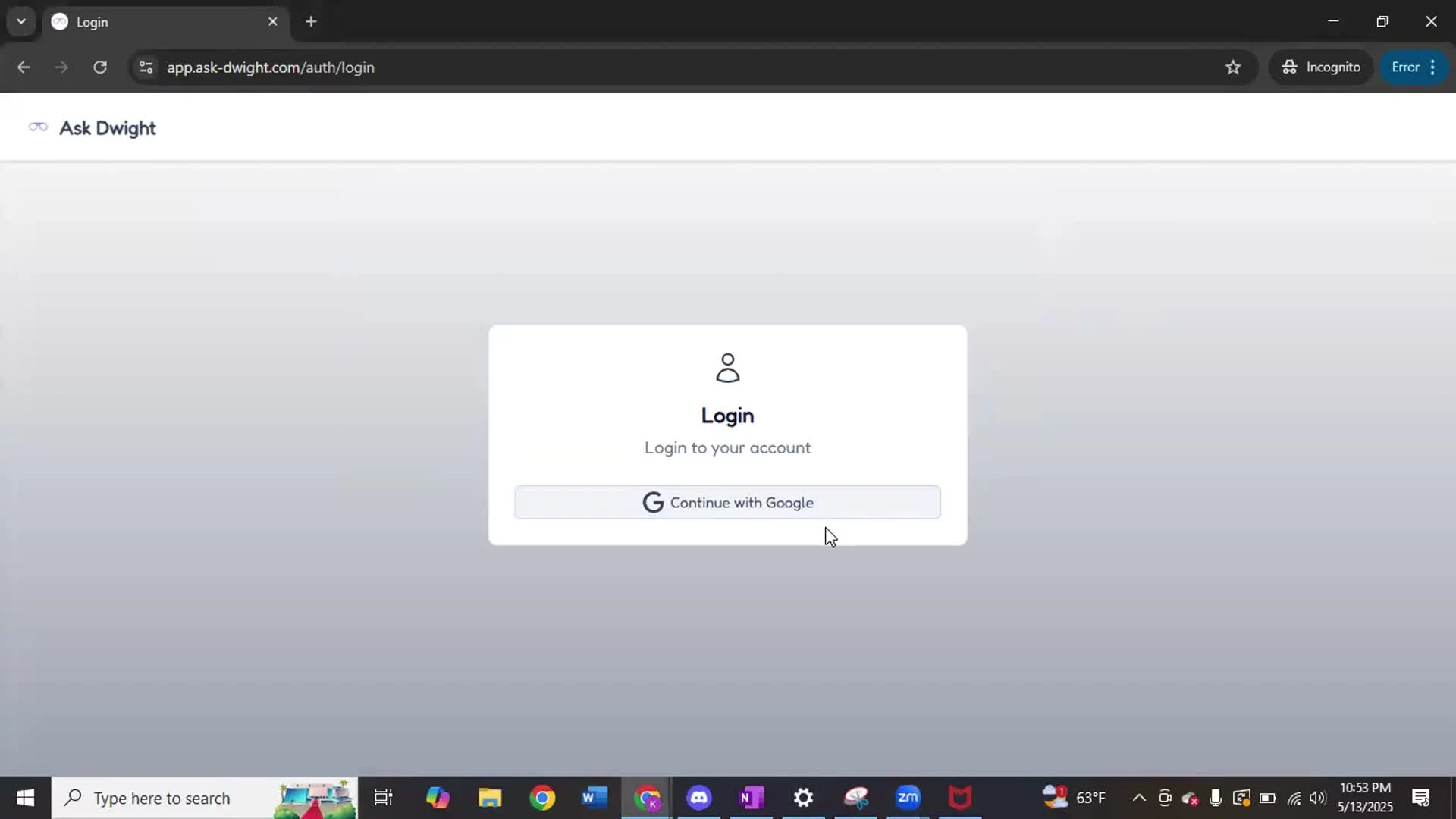Click the user profile icon above Login
Viewport: 1456px width, 819px height.
point(727,368)
